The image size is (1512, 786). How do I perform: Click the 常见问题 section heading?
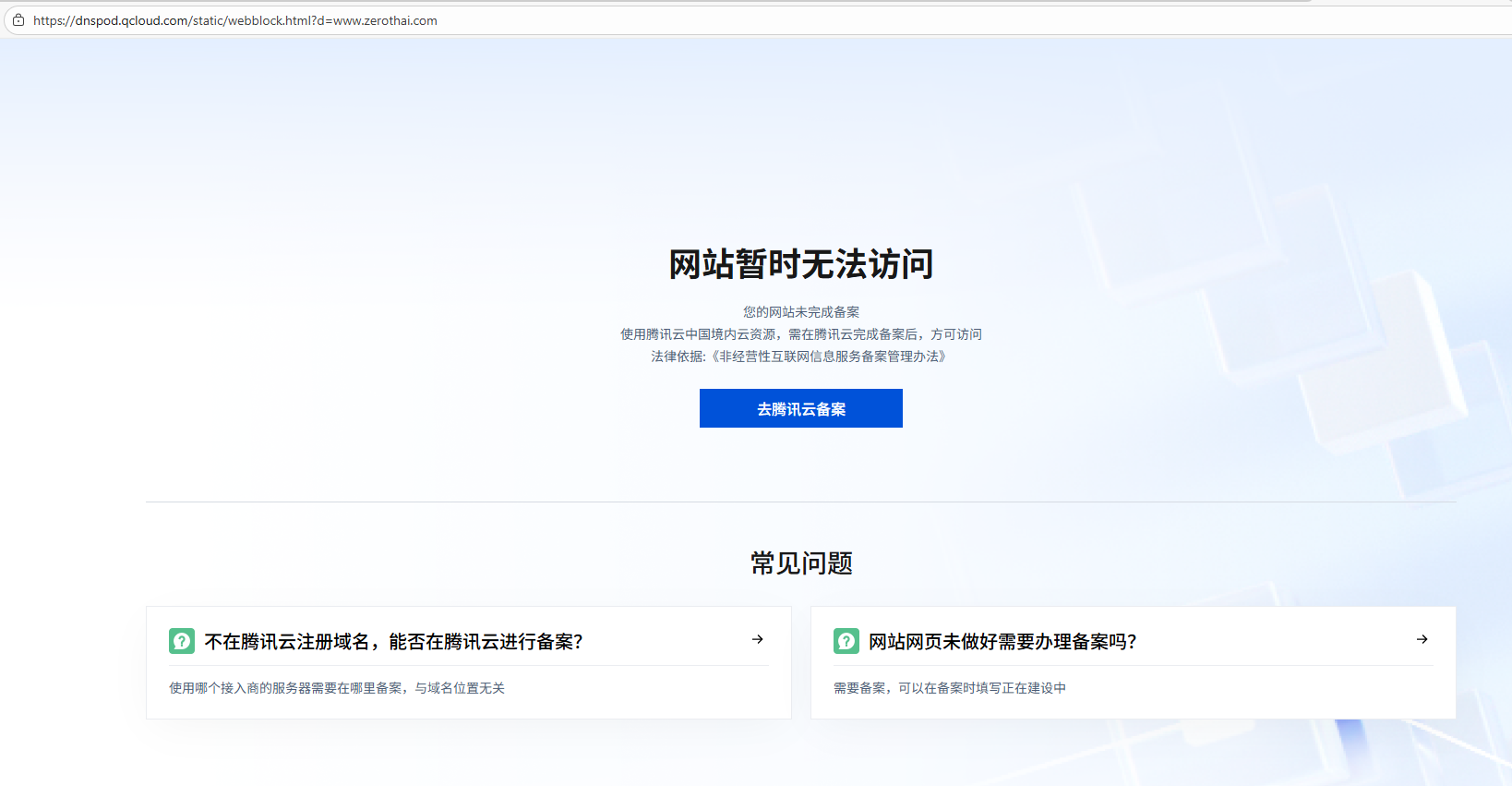(800, 563)
